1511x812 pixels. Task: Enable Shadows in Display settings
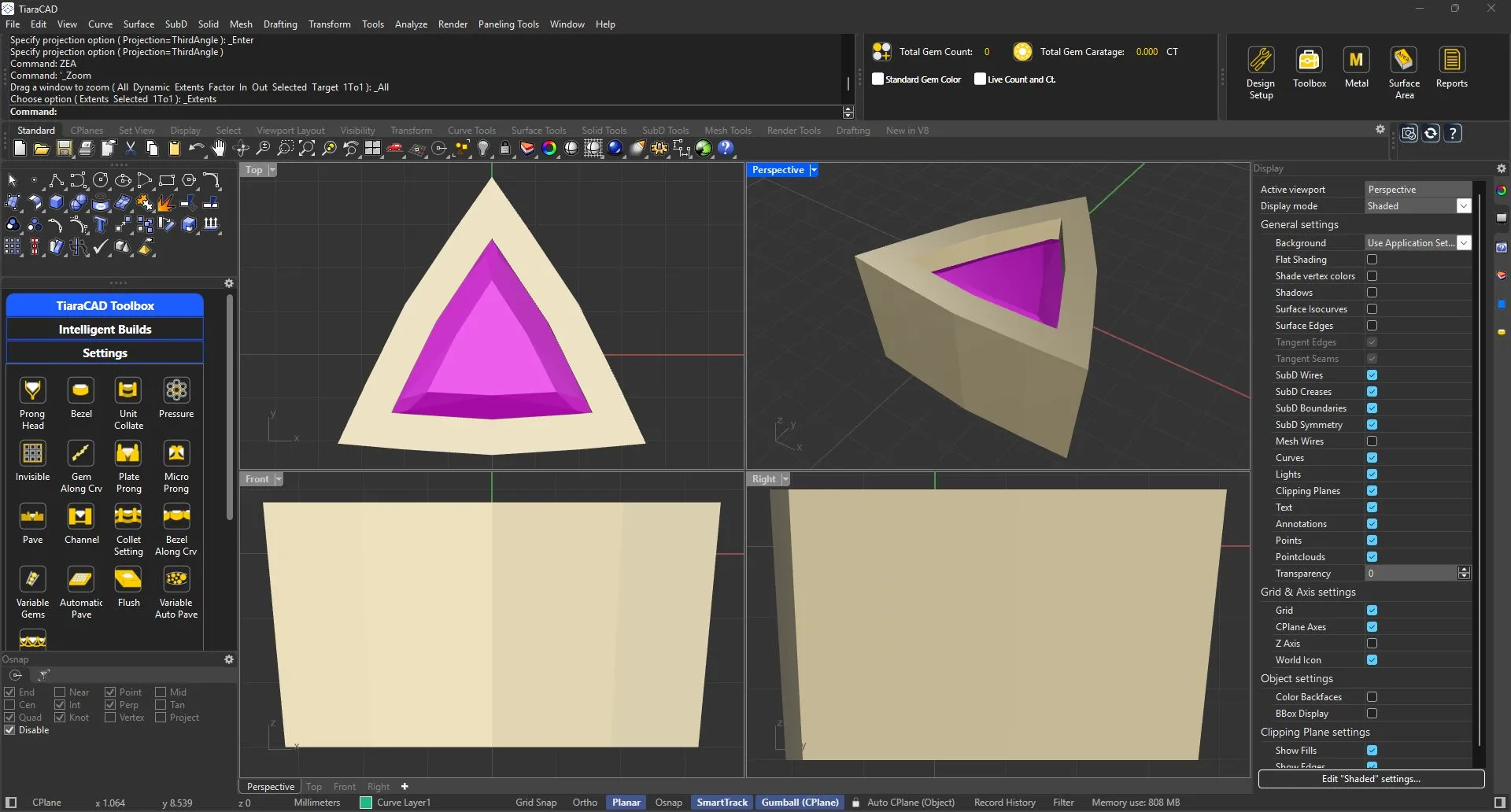(x=1372, y=292)
